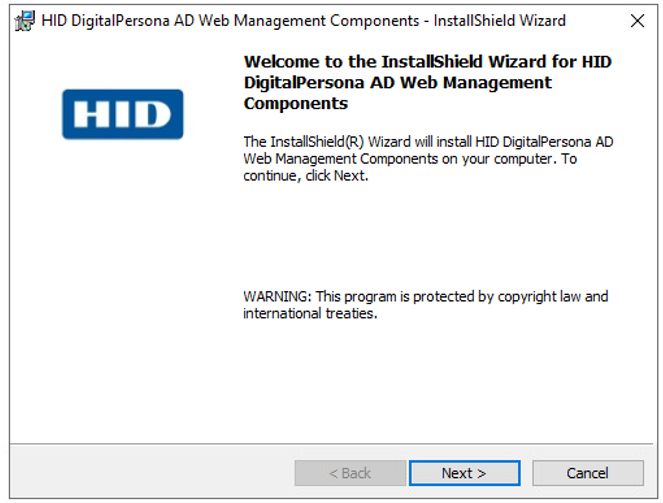663x503 pixels.
Task: Click the greyed-out Back button
Action: point(349,473)
